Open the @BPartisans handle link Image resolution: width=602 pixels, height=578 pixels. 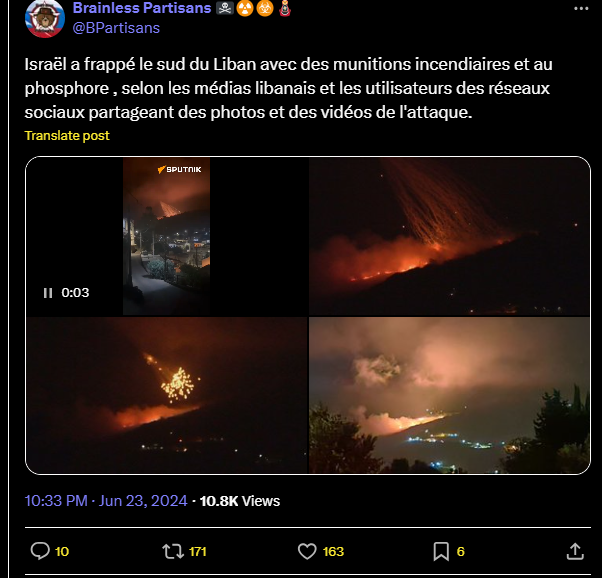tap(116, 28)
